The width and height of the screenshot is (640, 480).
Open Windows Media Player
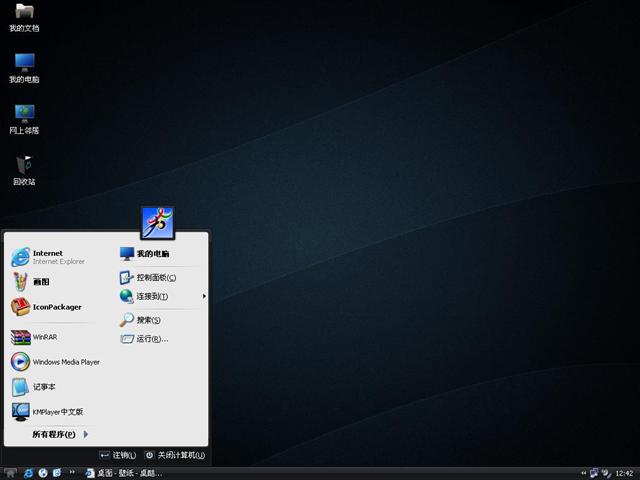65,362
